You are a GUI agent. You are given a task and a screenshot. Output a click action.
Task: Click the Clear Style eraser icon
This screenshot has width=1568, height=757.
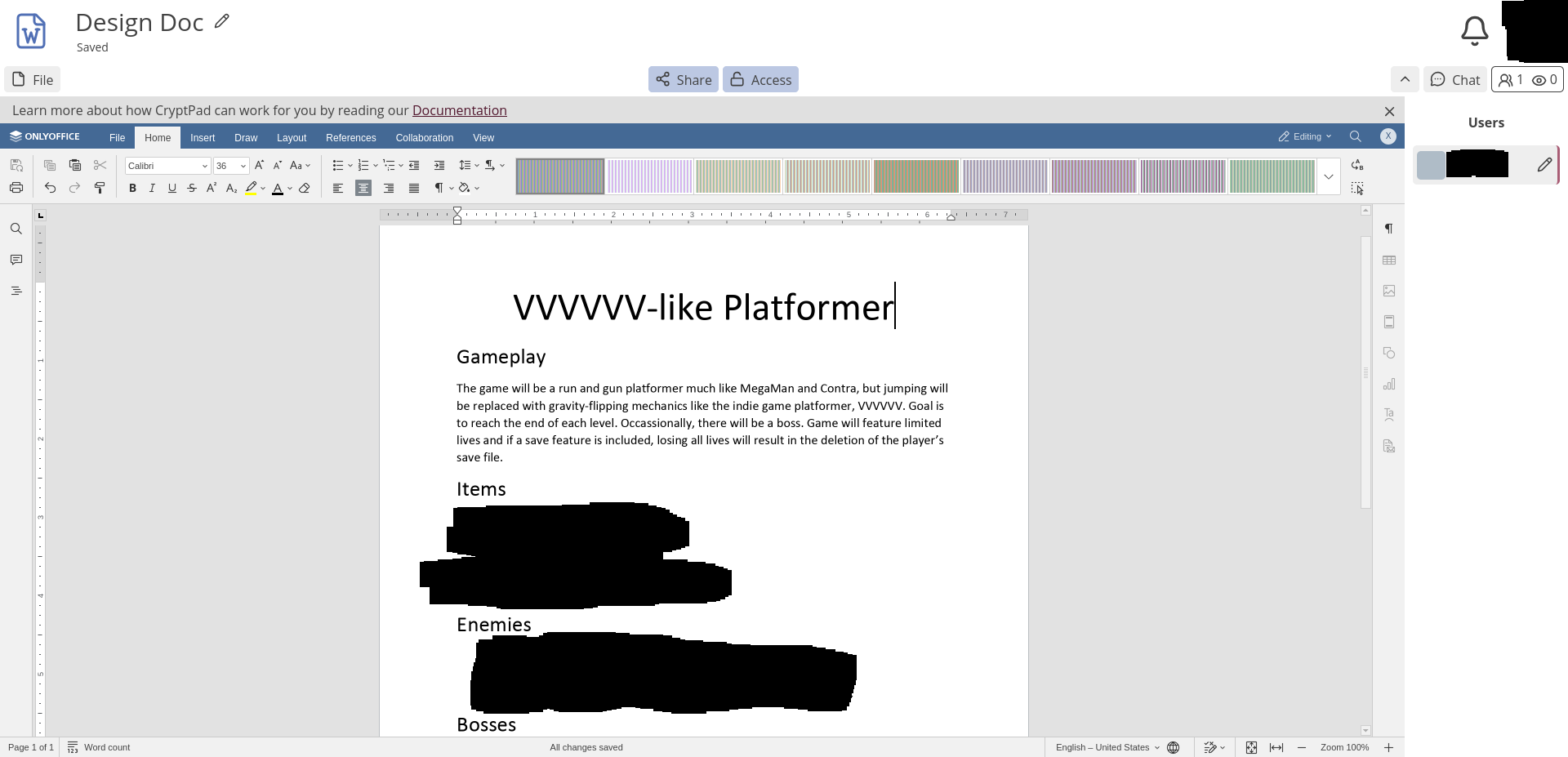point(305,189)
